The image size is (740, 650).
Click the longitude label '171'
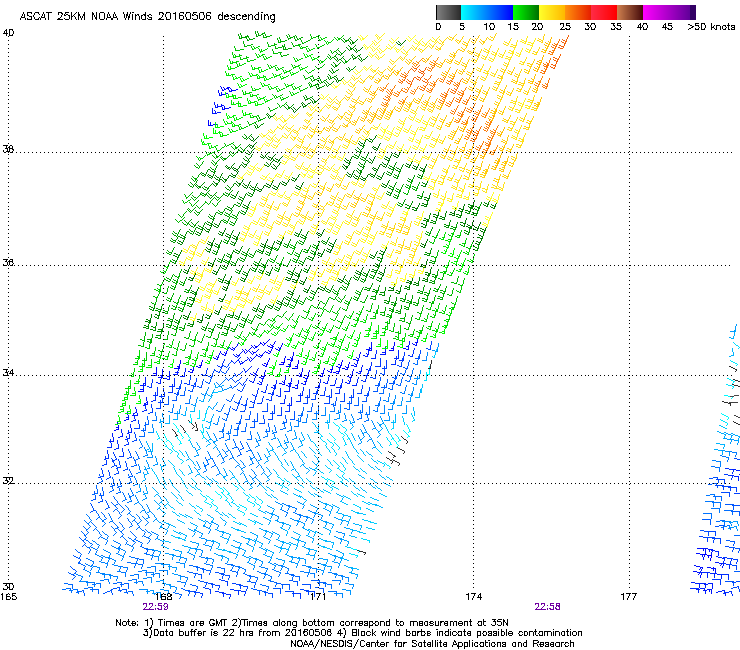[318, 597]
